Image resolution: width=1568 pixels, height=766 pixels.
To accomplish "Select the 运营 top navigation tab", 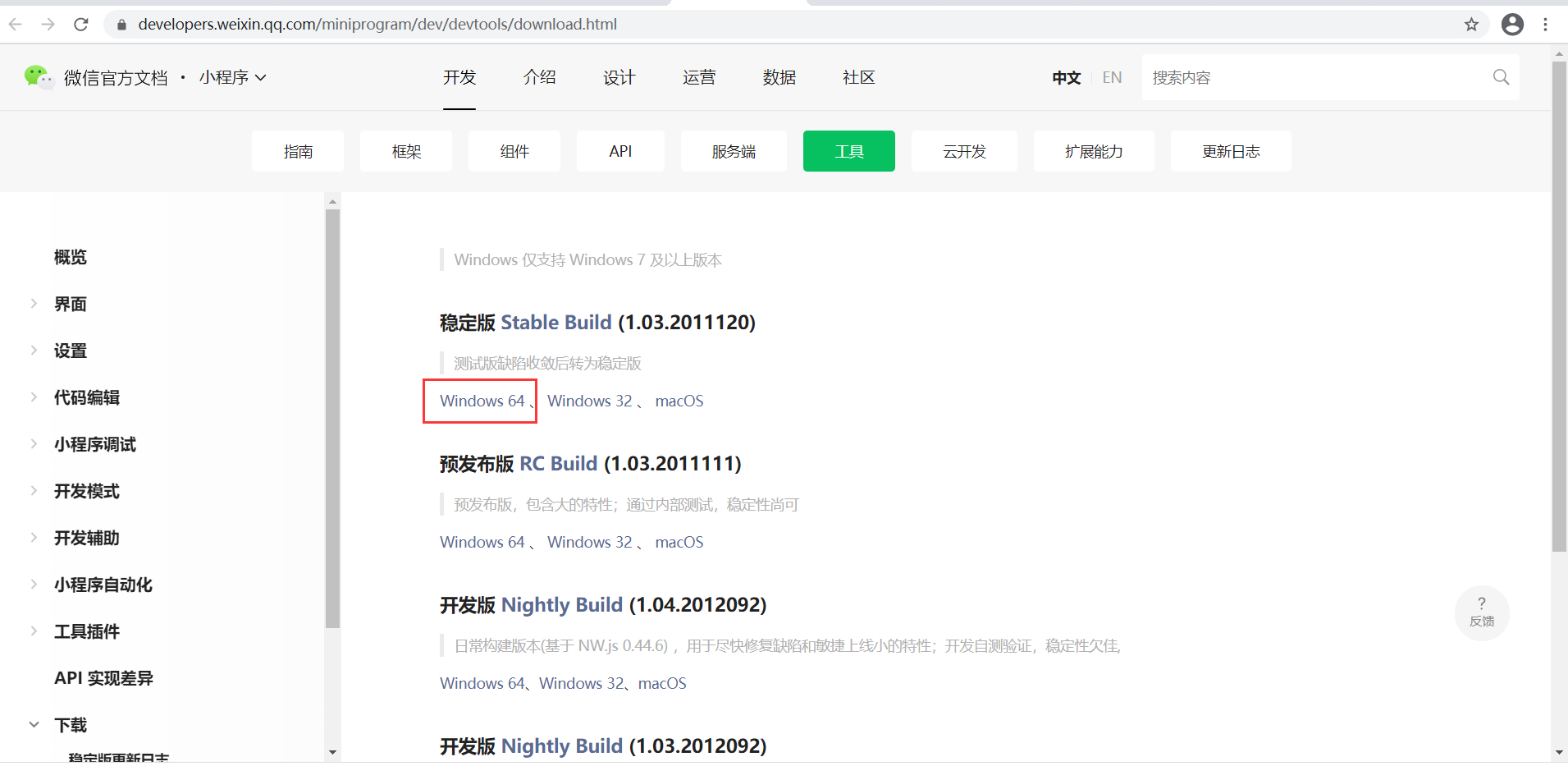I will tap(699, 77).
